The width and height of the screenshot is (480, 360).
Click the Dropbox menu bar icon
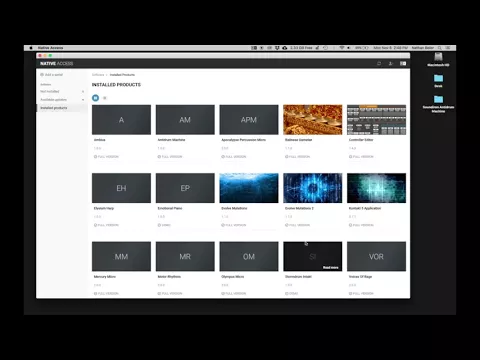(277, 48)
